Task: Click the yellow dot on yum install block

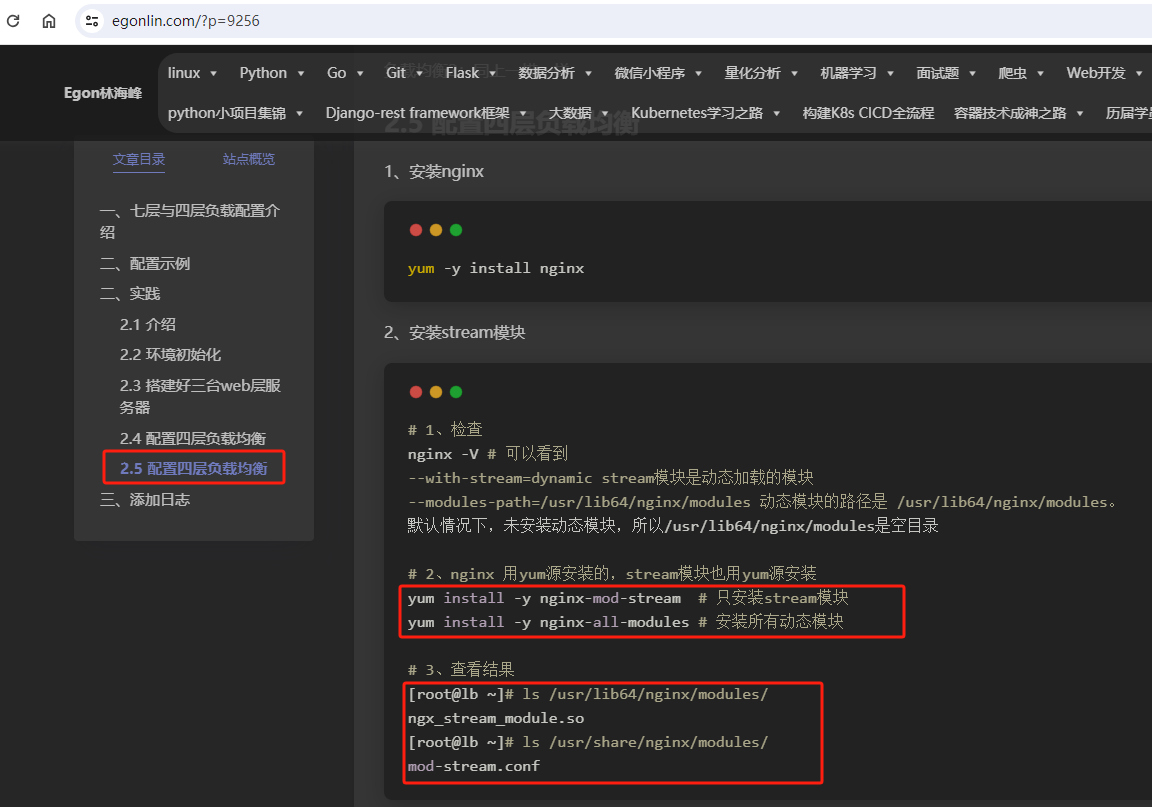Action: (x=436, y=230)
